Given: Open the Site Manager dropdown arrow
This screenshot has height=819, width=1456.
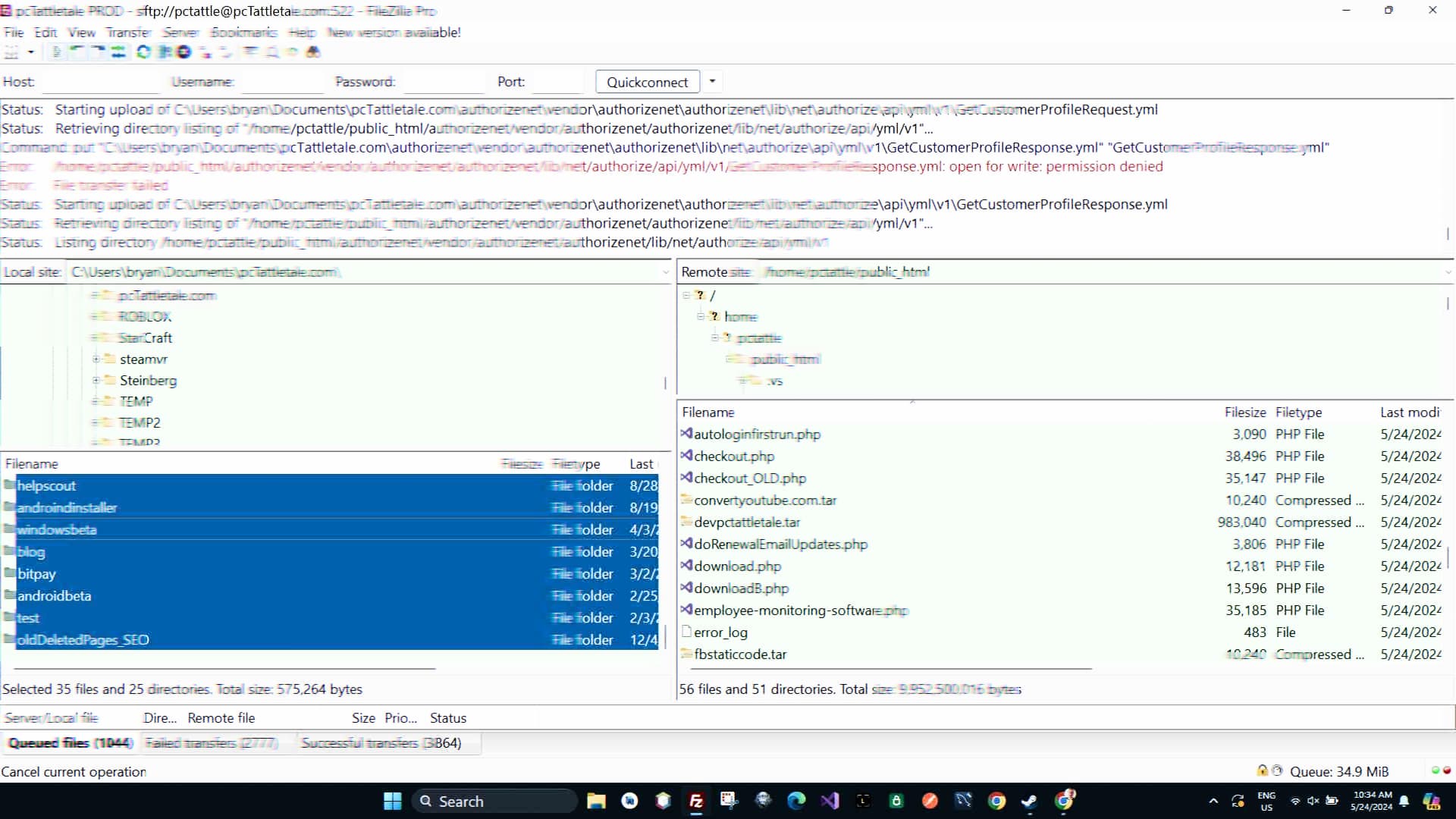Looking at the screenshot, I should tap(31, 52).
